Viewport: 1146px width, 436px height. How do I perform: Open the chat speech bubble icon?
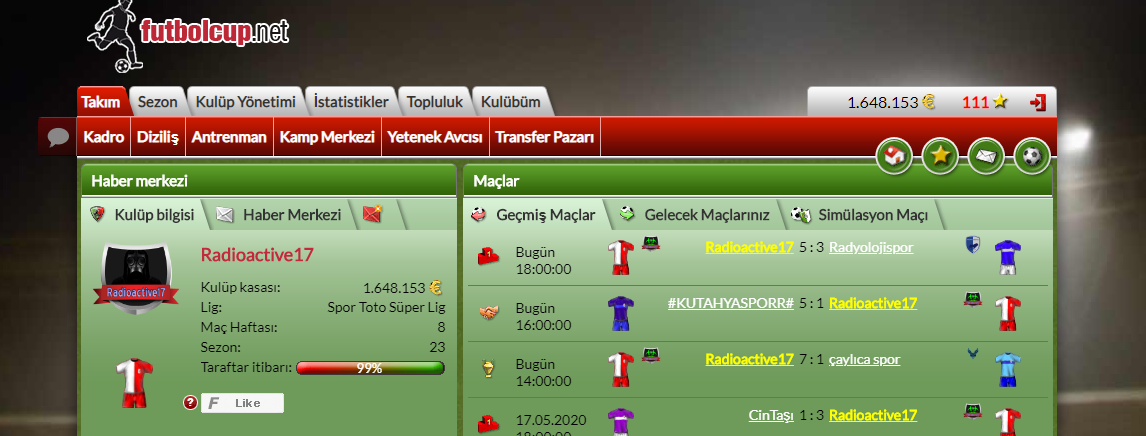58,137
